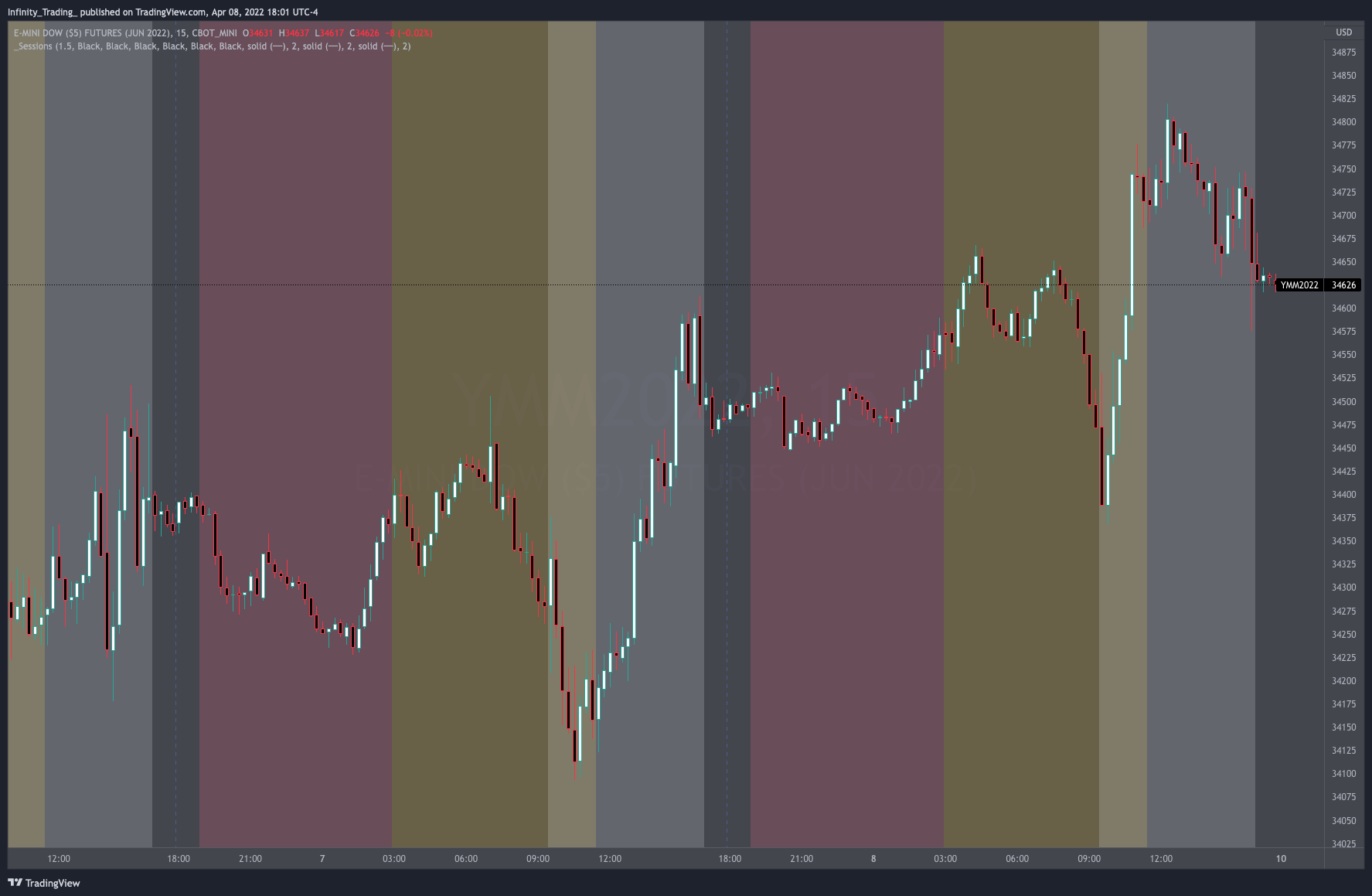Click the 34700 price axis label
This screenshot has height=896, width=1372.
click(x=1343, y=216)
